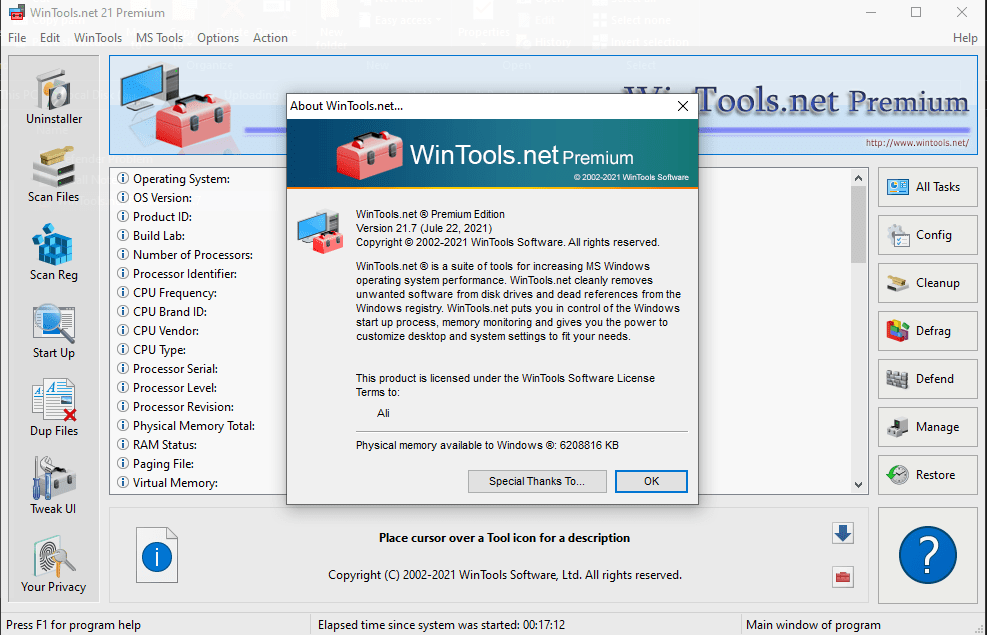The width and height of the screenshot is (987, 635).
Task: Open the Help menu
Action: pyautogui.click(x=965, y=38)
